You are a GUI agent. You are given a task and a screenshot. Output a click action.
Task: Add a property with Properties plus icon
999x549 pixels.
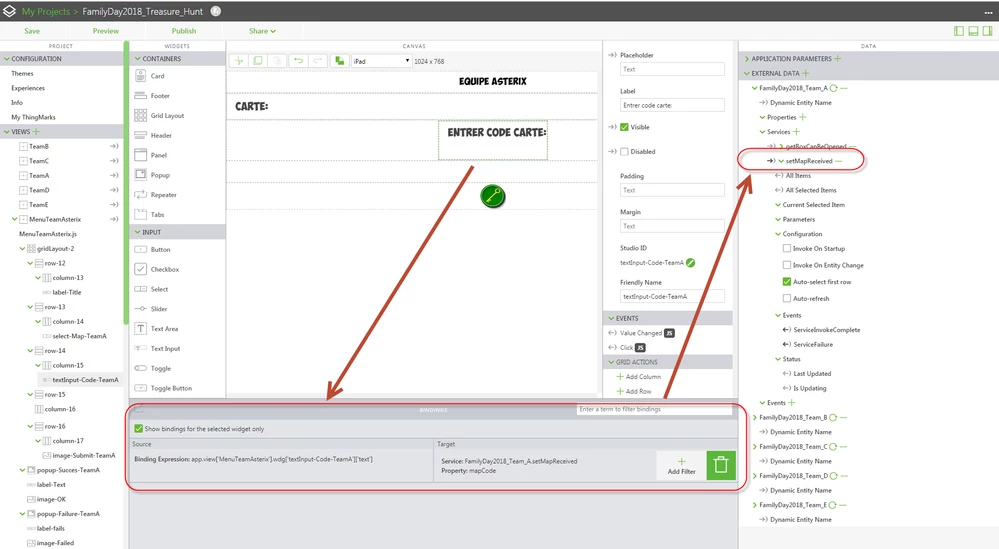point(803,117)
